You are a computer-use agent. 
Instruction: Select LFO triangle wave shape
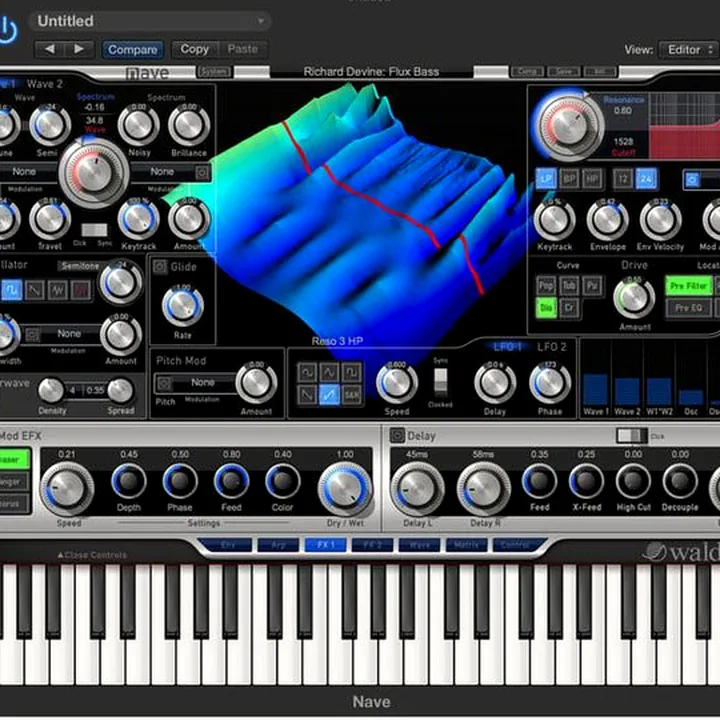[329, 372]
